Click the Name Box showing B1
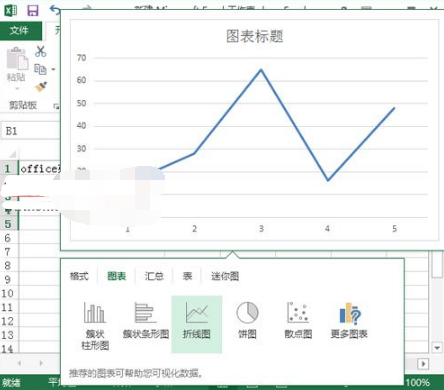The image size is (444, 390). (x=31, y=131)
